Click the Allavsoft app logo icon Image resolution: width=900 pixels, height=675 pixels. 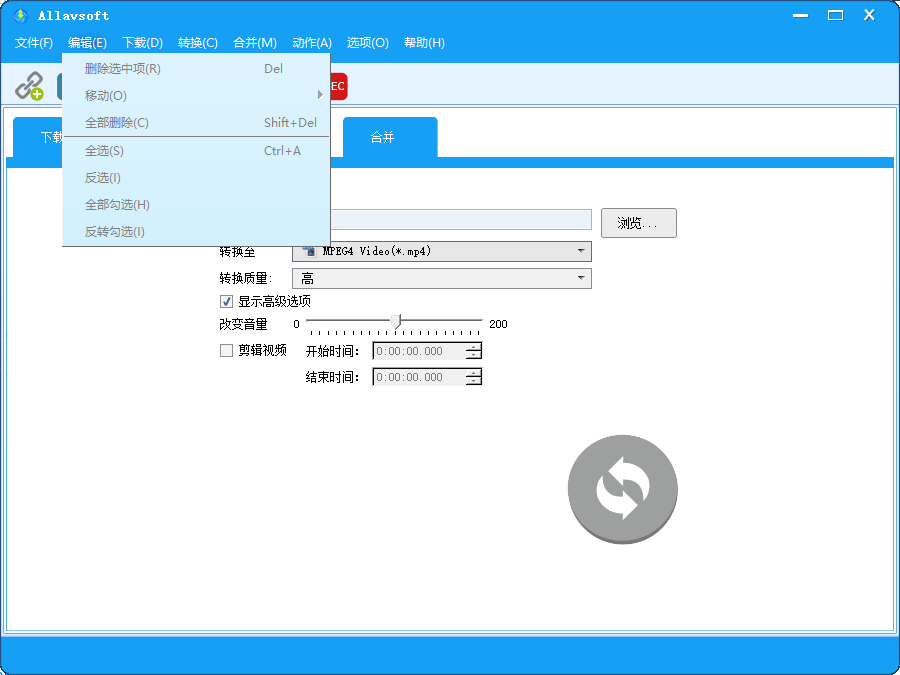click(x=21, y=15)
